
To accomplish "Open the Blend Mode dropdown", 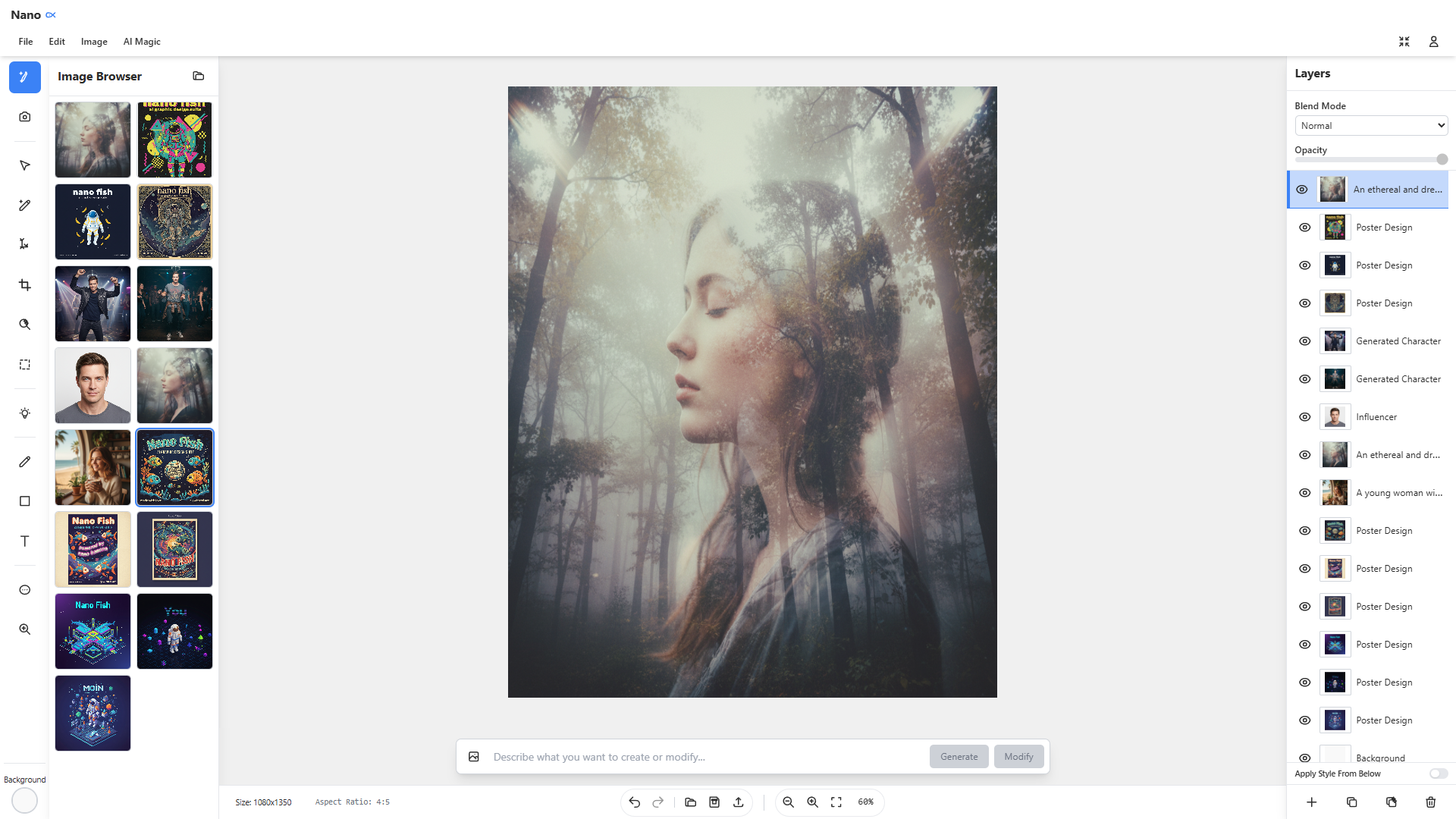I will click(1371, 126).
